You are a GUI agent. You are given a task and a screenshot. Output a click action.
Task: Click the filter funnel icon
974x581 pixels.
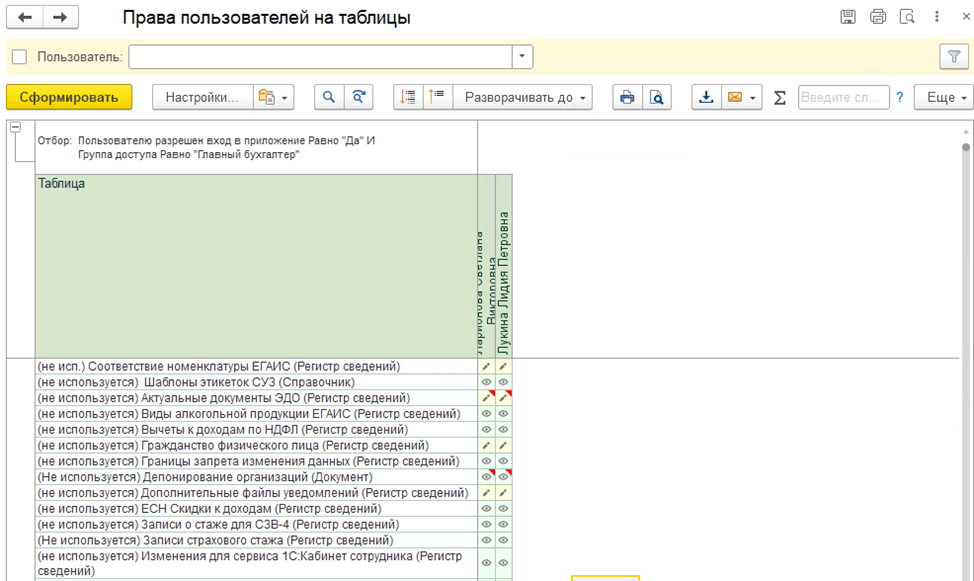[953, 57]
